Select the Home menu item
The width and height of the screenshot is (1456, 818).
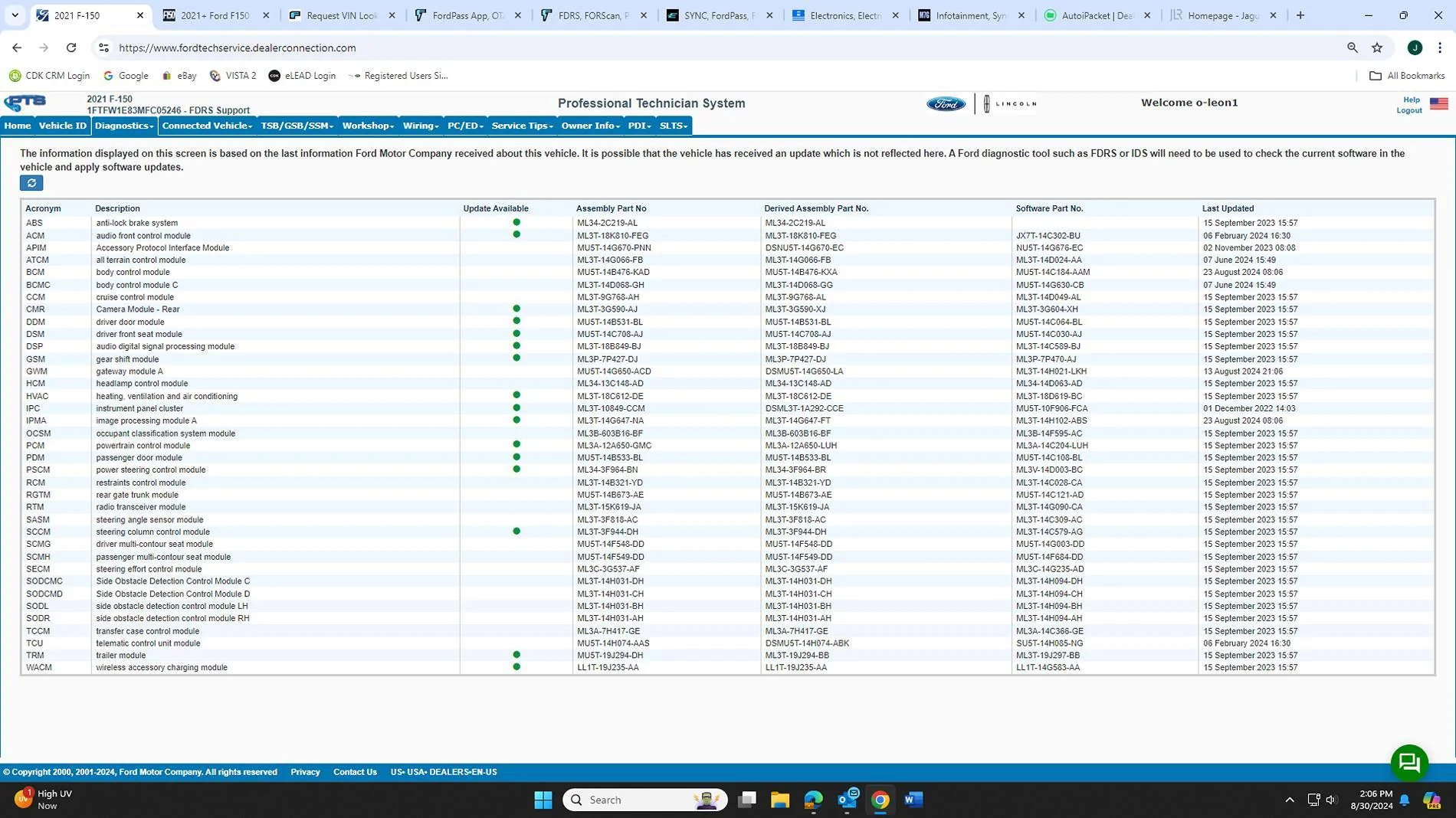click(x=17, y=126)
